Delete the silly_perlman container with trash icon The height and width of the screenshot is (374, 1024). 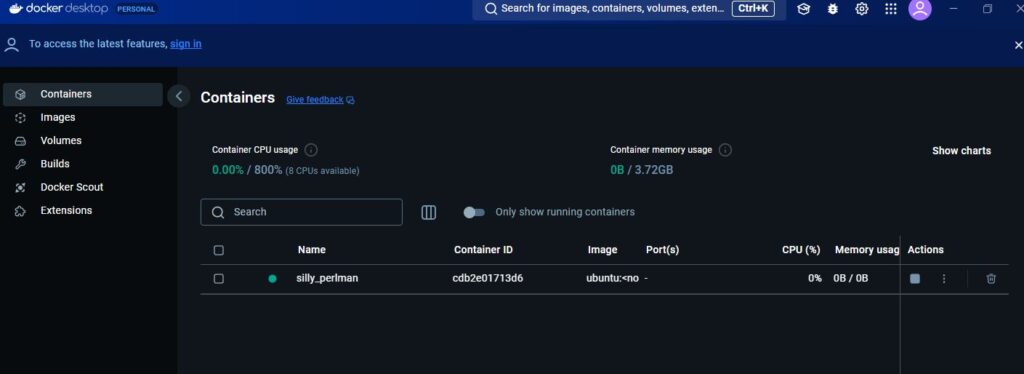pos(991,279)
